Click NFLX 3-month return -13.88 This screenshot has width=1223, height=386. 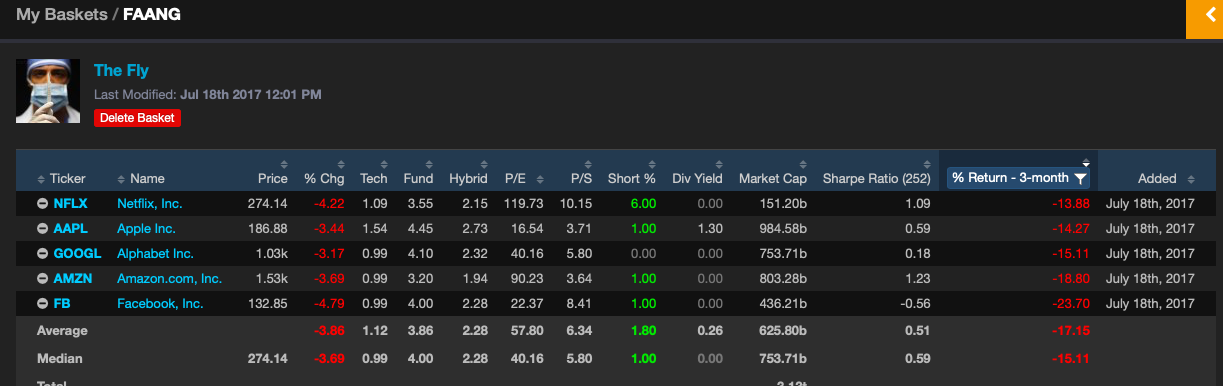pos(1072,203)
